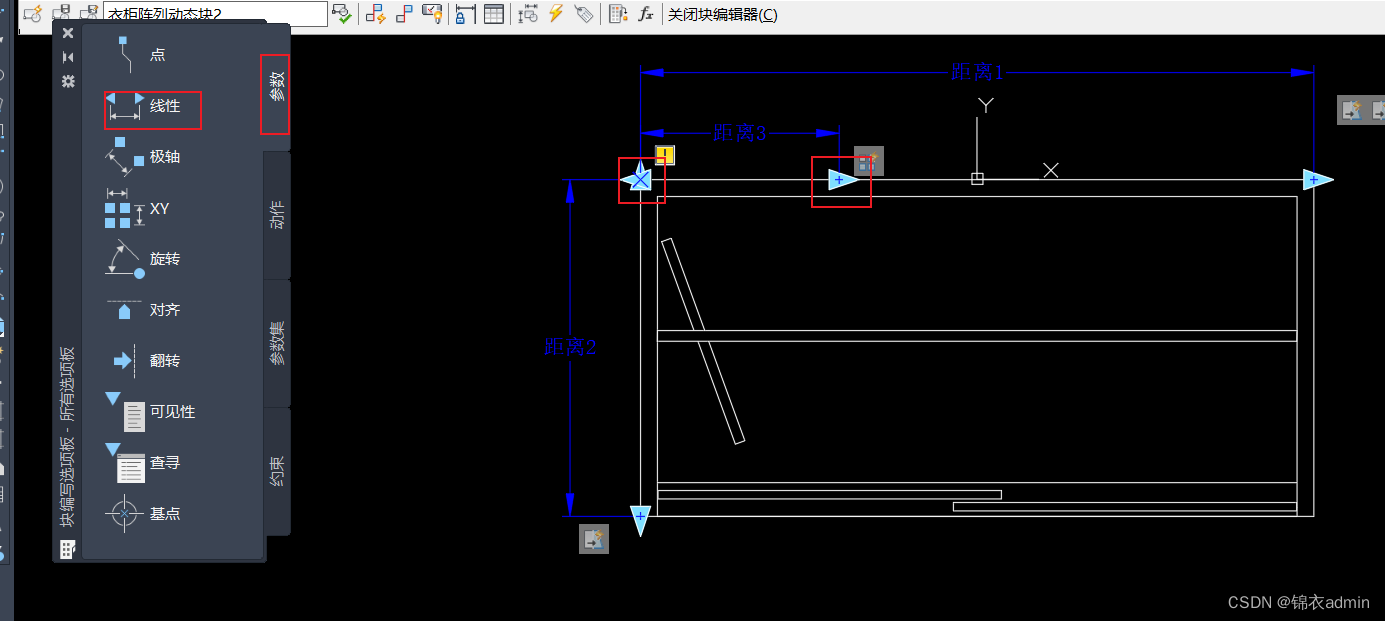This screenshot has width=1385, height=621.
Task: Click the square base point marker under Y
Action: (978, 179)
